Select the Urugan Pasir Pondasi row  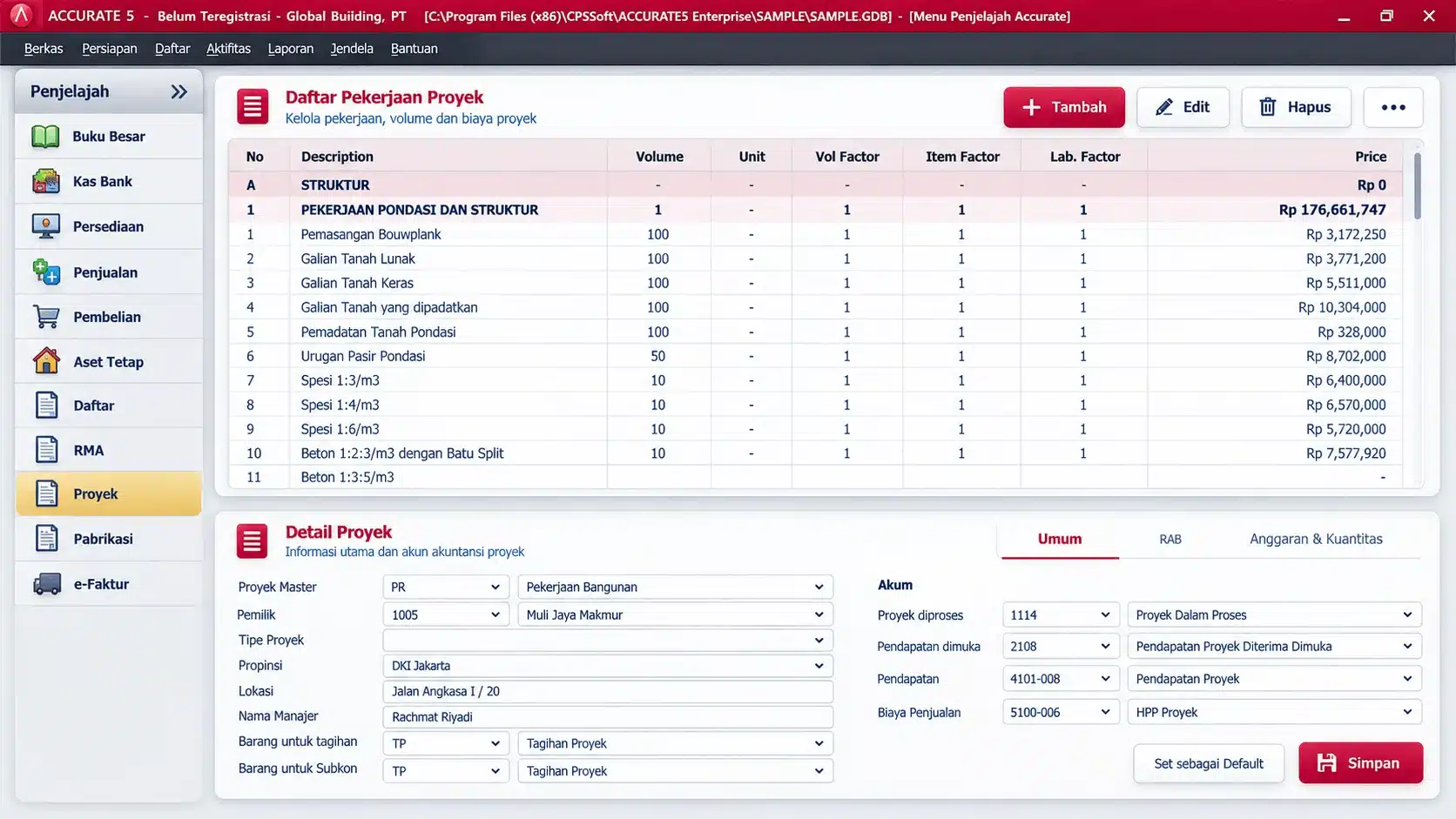[x=816, y=356]
